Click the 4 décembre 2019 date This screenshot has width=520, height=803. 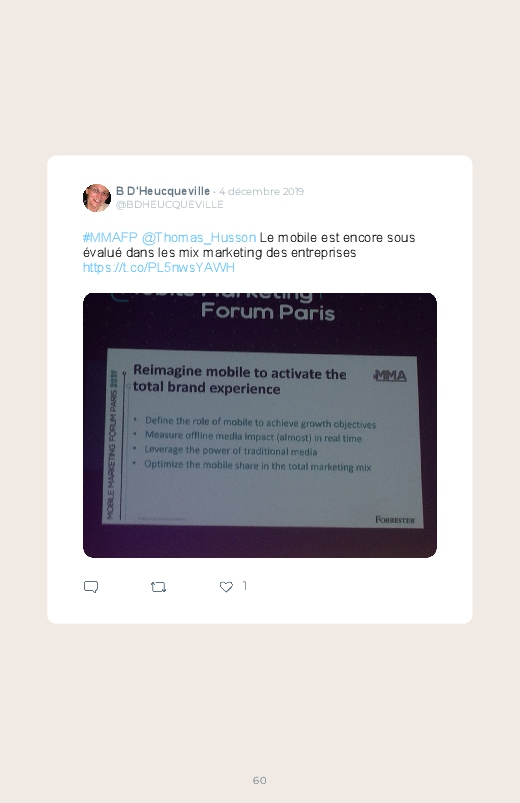pos(261,191)
